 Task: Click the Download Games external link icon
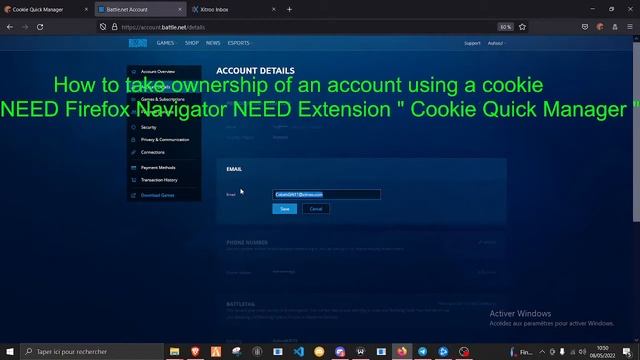pyautogui.click(x=133, y=196)
